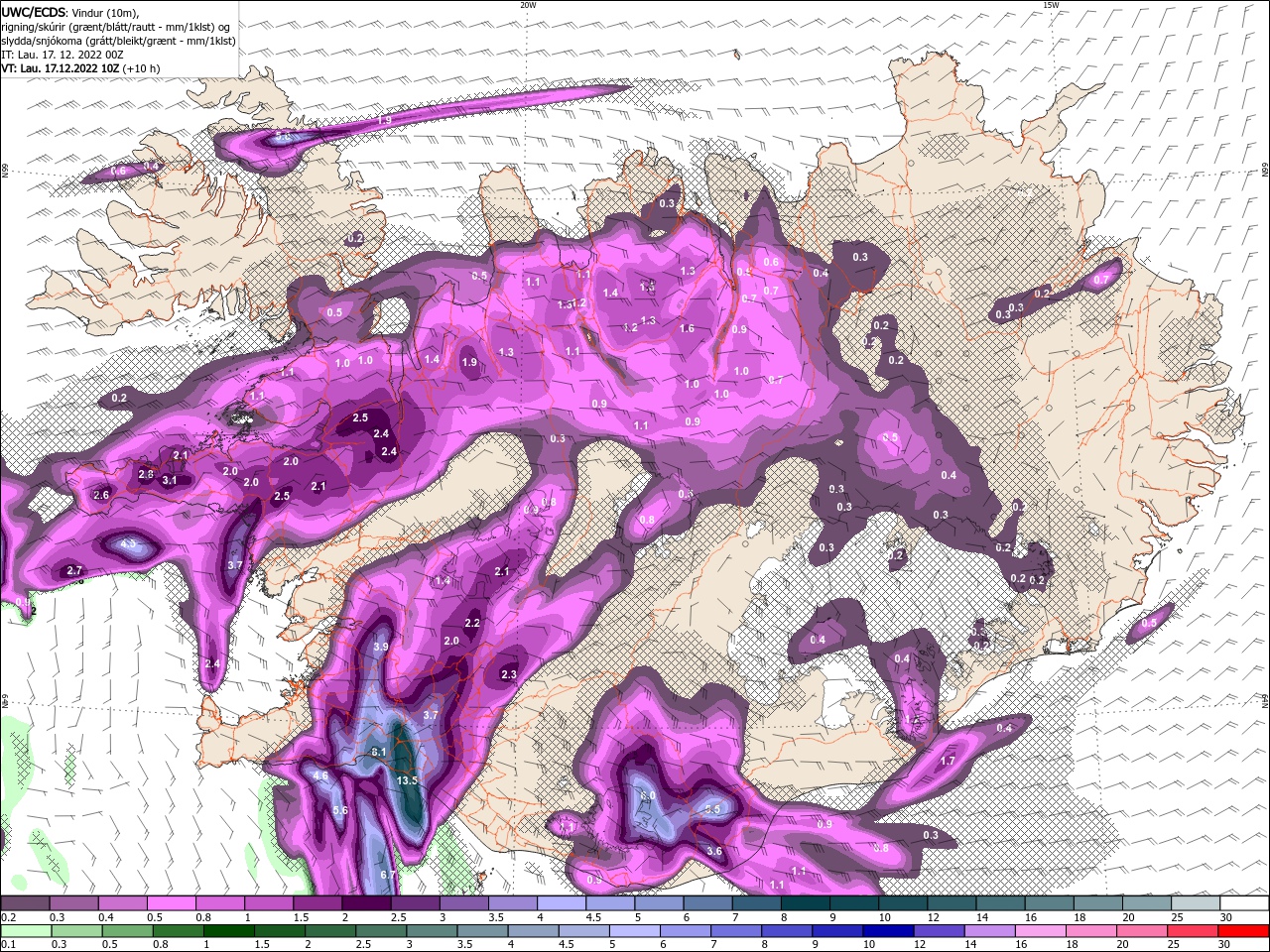
Task: Click the 'UWC/ECDS' title text
Action: 34,12
